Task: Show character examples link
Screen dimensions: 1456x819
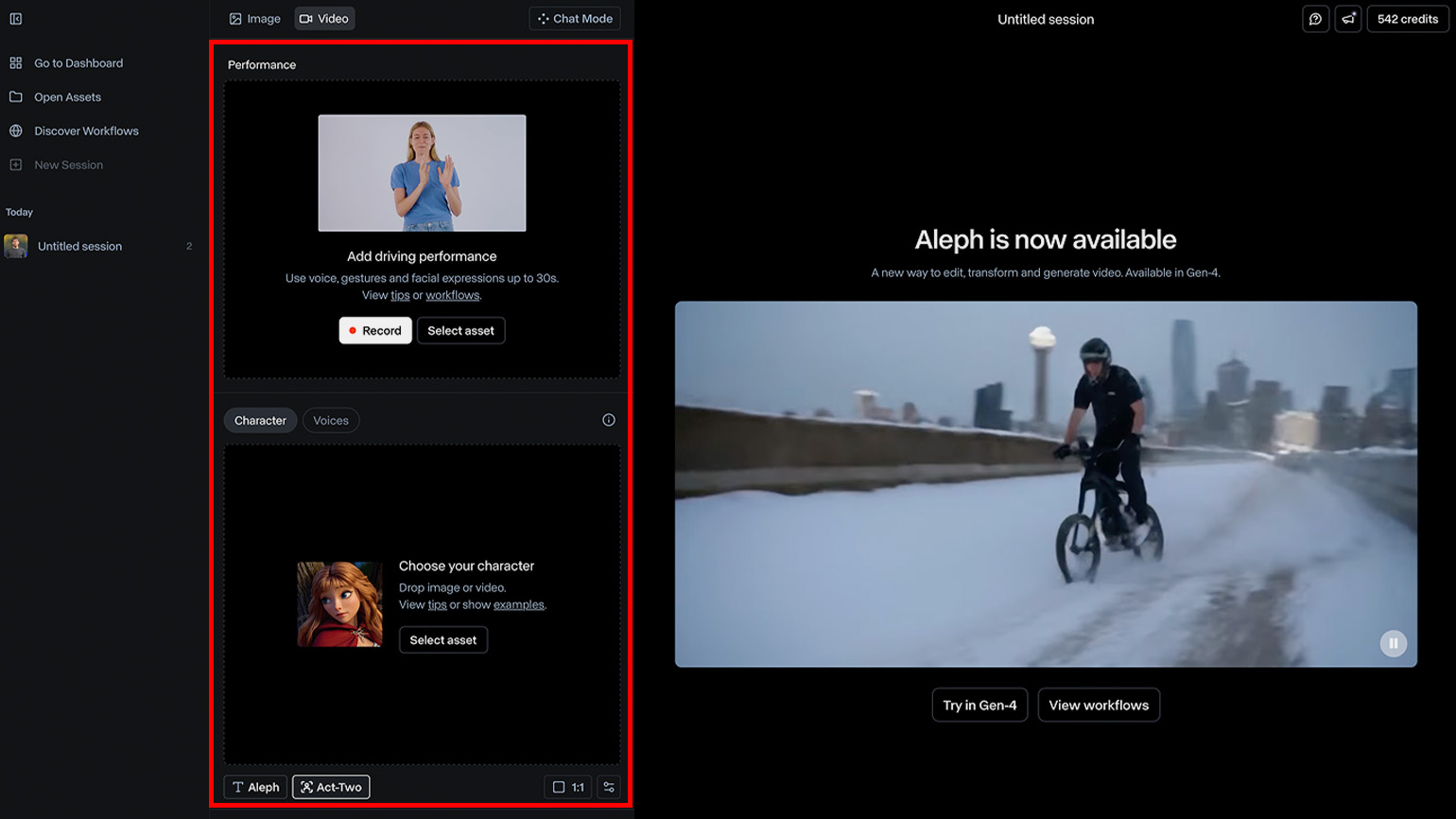Action: pos(518,605)
